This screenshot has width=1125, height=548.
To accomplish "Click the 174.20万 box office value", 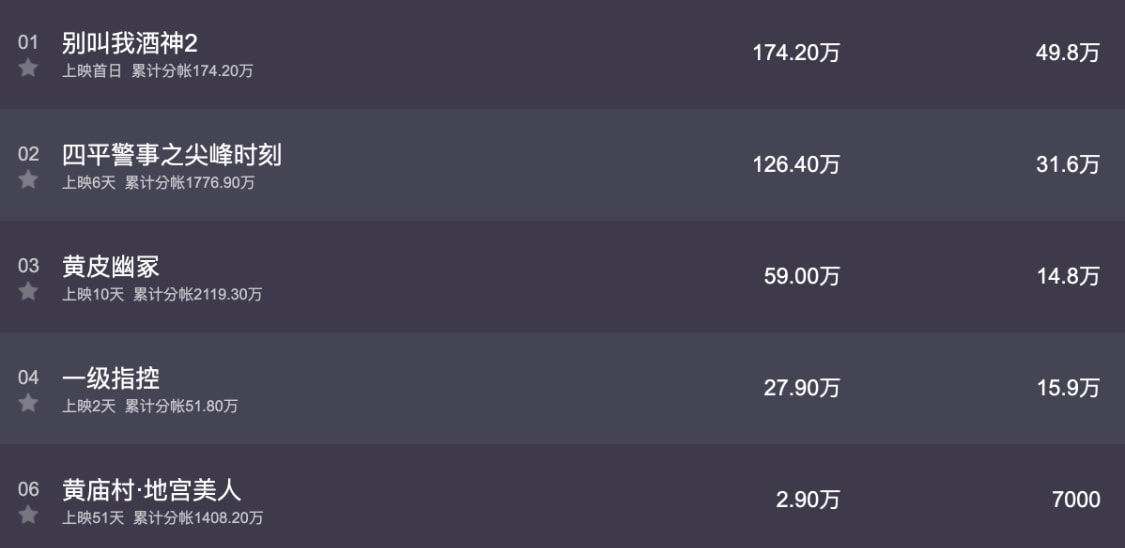I will coord(796,53).
